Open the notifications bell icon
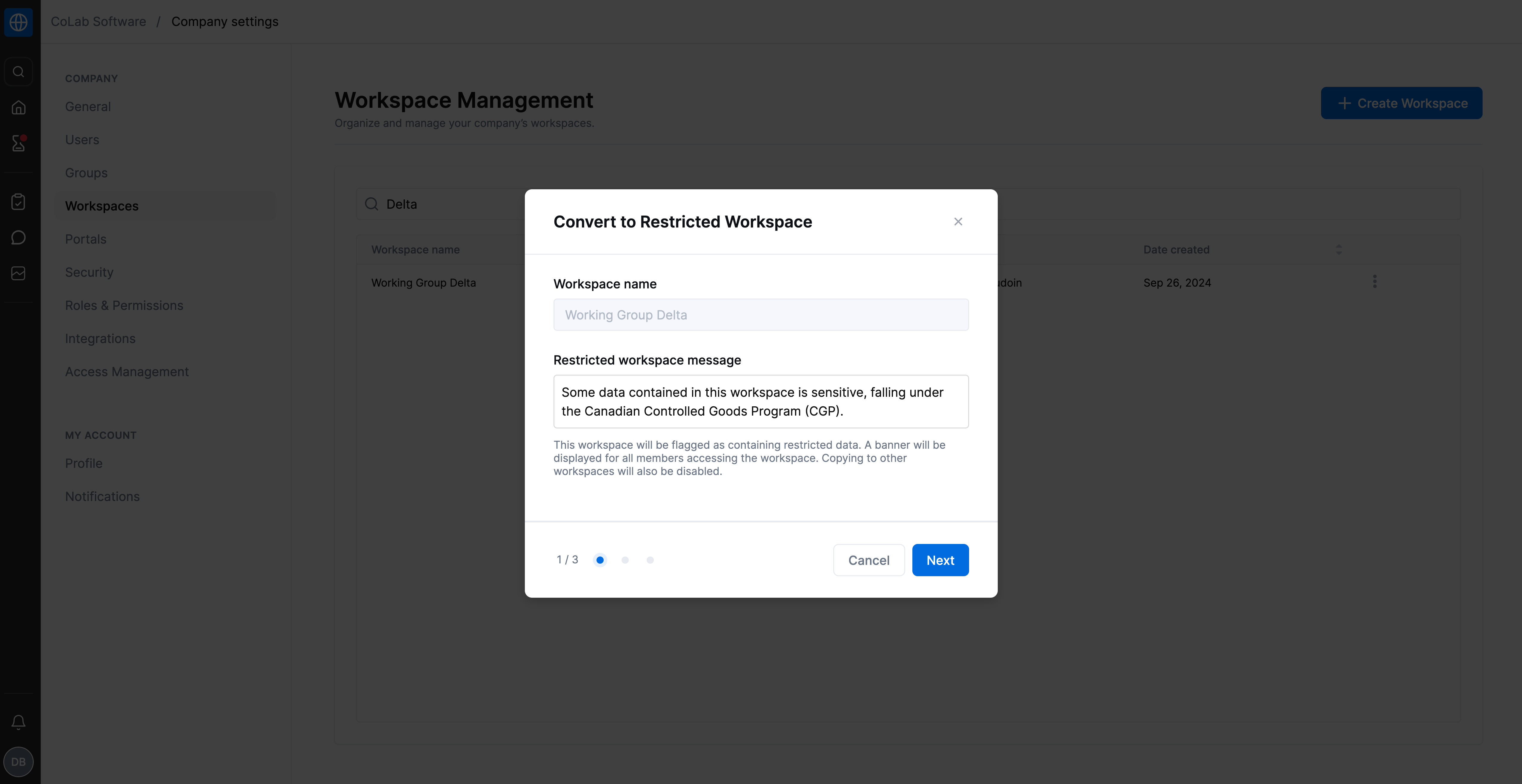Viewport: 1522px width, 784px height. pyautogui.click(x=18, y=722)
